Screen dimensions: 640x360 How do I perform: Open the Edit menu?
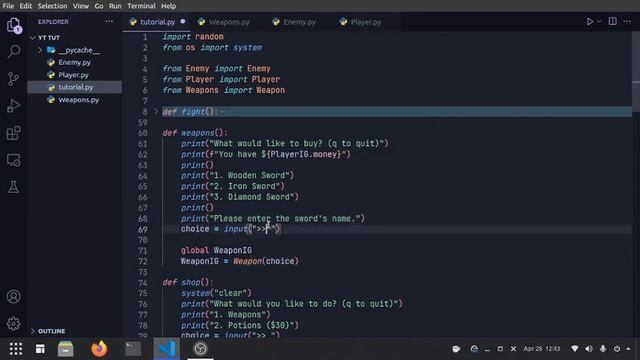click(x=25, y=6)
